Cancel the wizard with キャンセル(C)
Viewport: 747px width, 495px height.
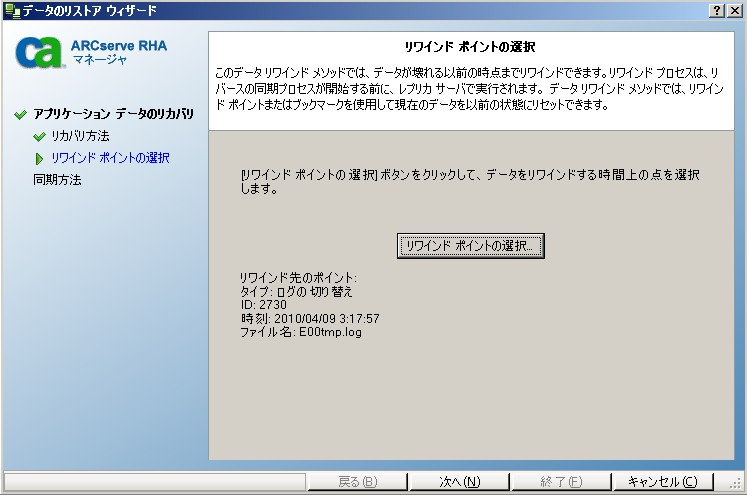pyautogui.click(x=662, y=482)
